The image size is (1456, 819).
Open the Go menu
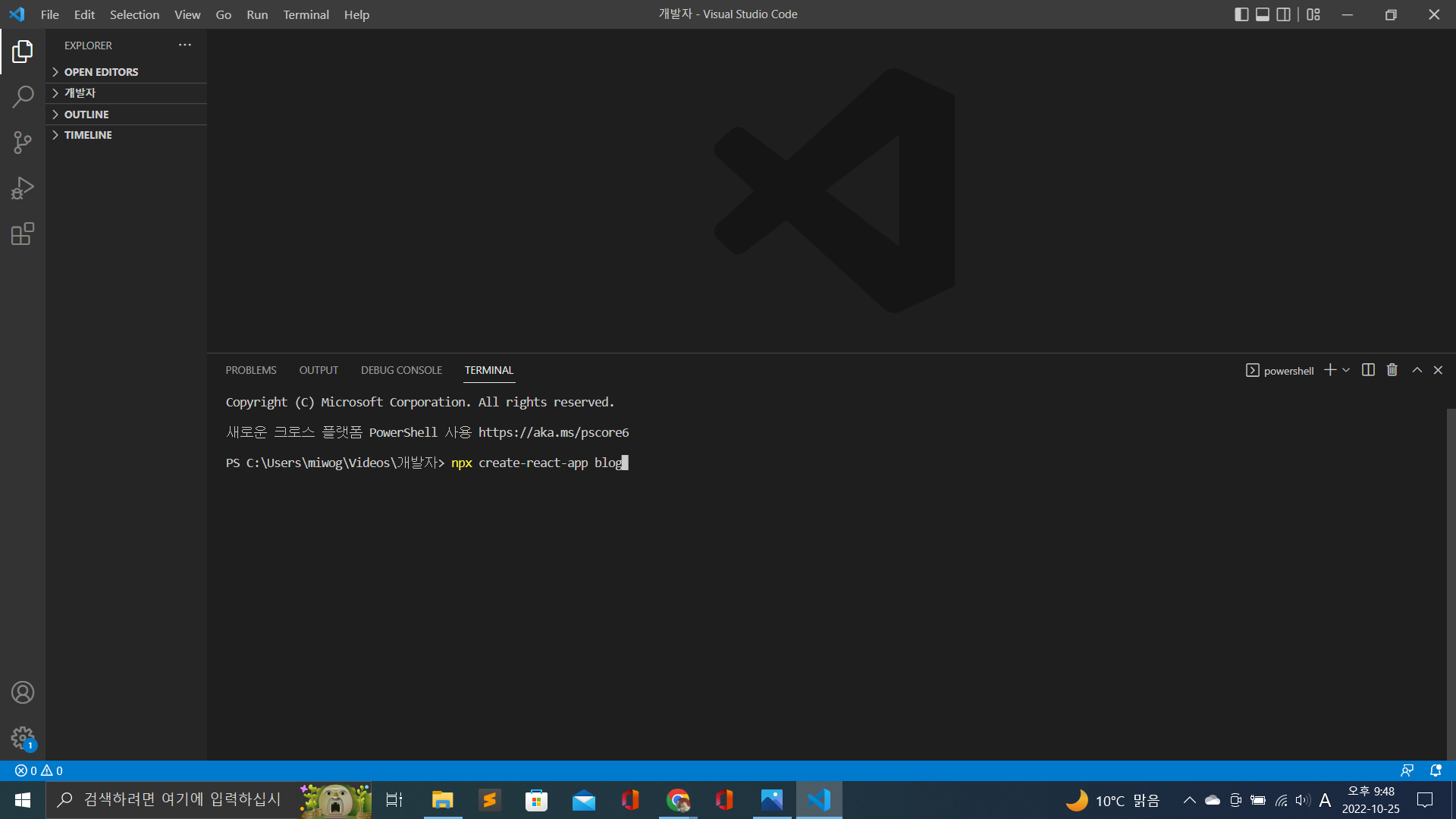coord(224,14)
